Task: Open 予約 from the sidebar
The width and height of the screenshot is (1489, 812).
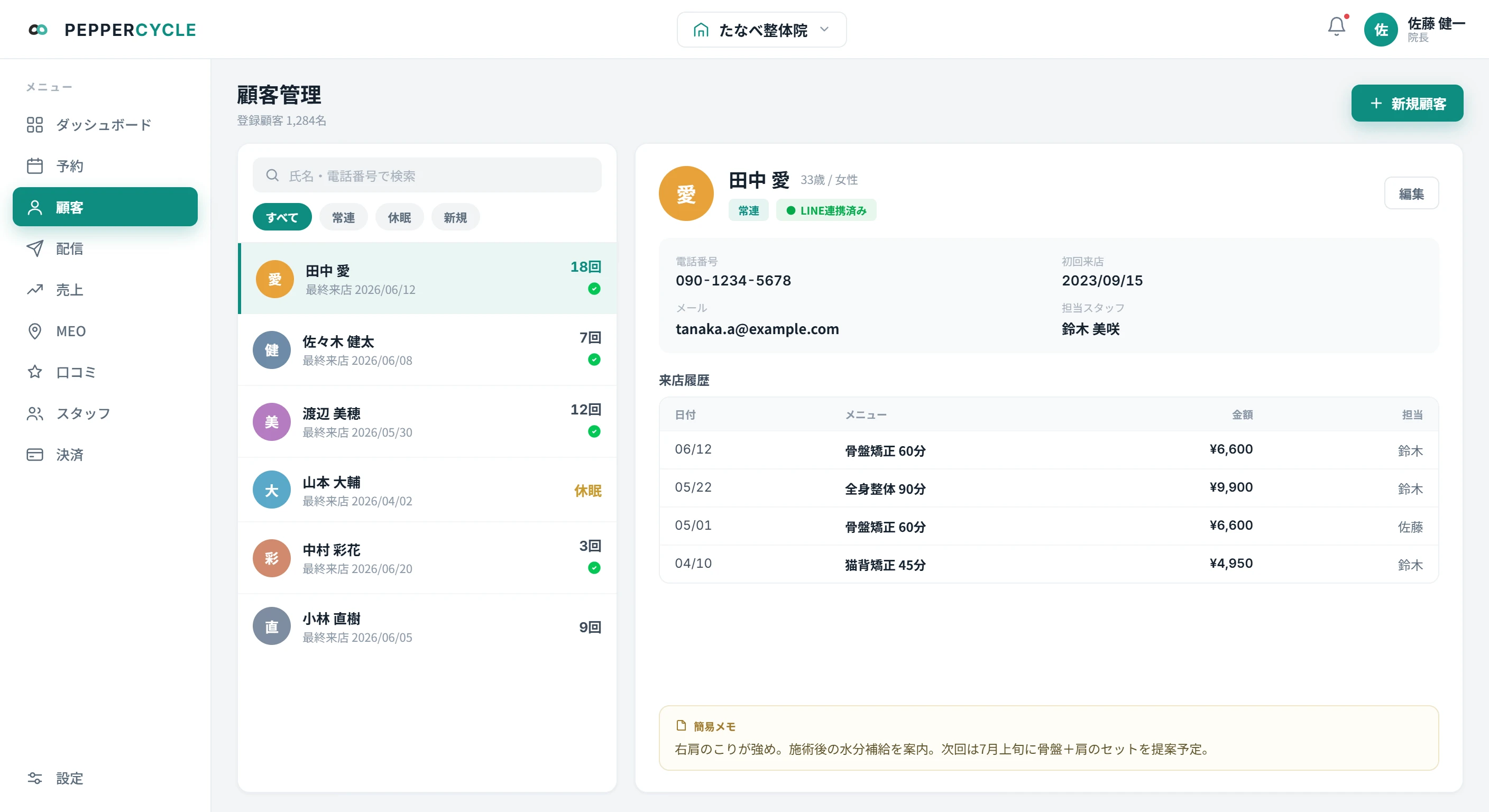Action: click(x=105, y=166)
